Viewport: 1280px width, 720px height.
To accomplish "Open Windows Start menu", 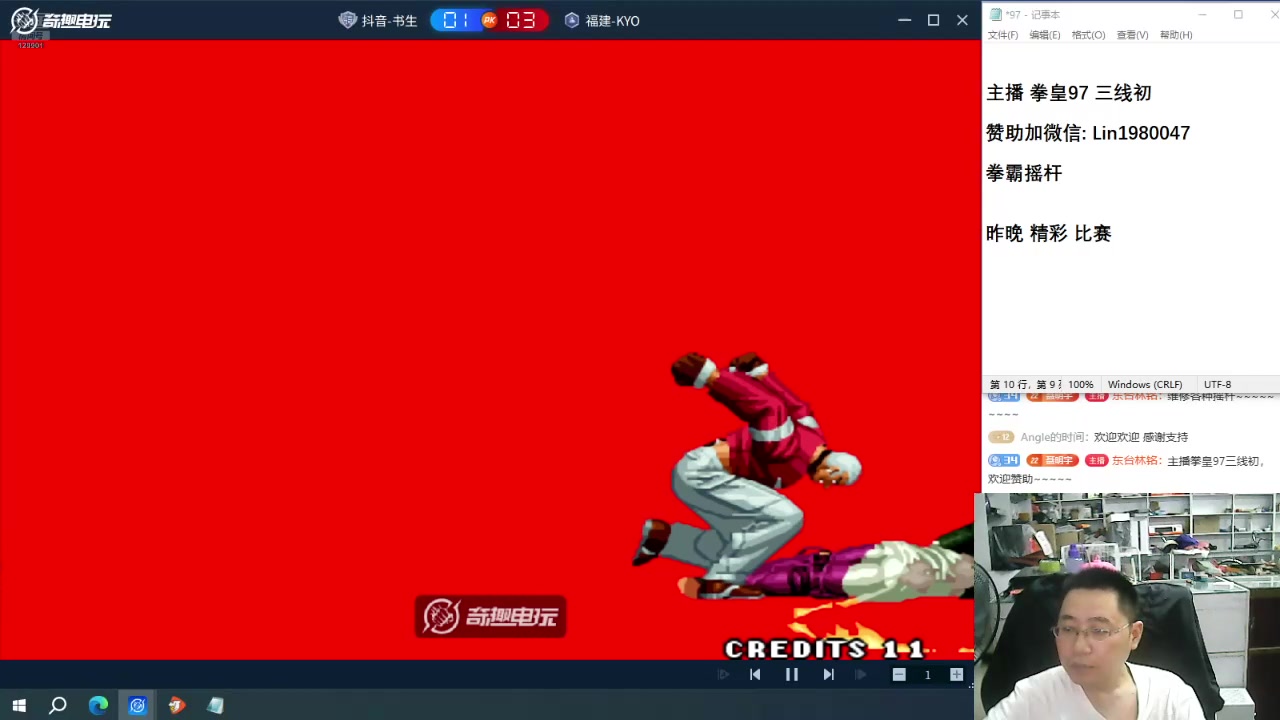I will coord(19,705).
